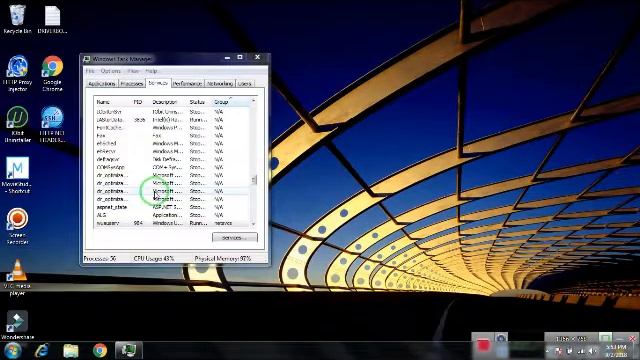The image size is (640, 360).
Task: Sort by the Description column header
Action: (x=168, y=102)
